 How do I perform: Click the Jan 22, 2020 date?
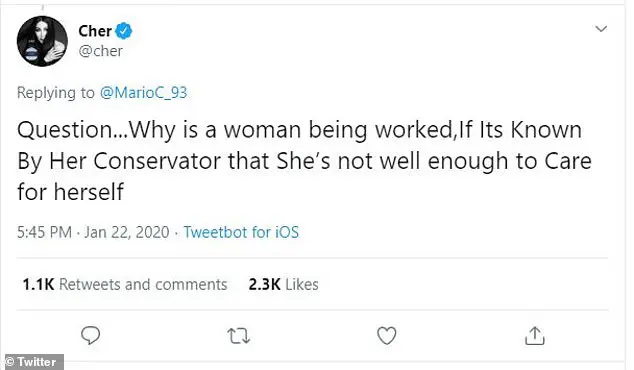point(127,232)
